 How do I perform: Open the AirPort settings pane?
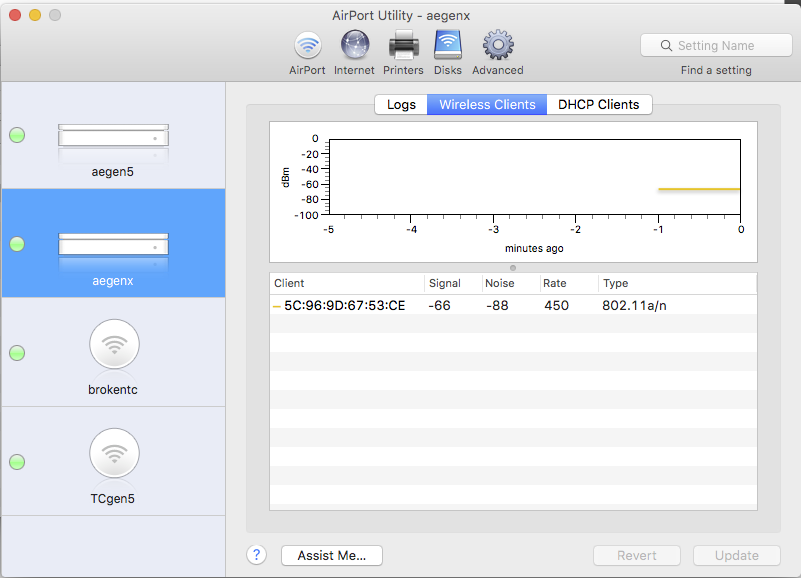tap(307, 53)
